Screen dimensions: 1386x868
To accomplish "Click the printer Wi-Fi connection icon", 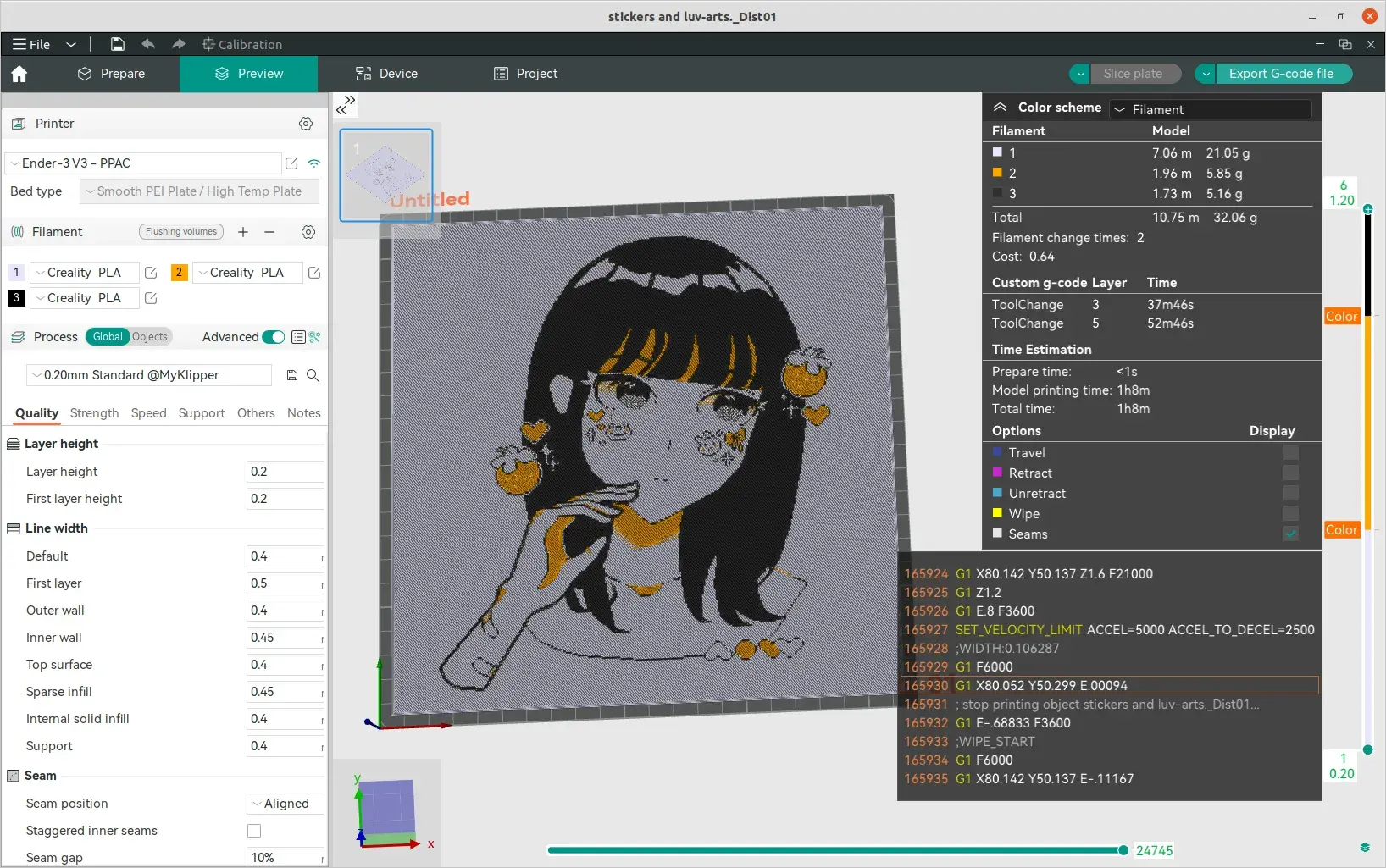I will click(314, 163).
